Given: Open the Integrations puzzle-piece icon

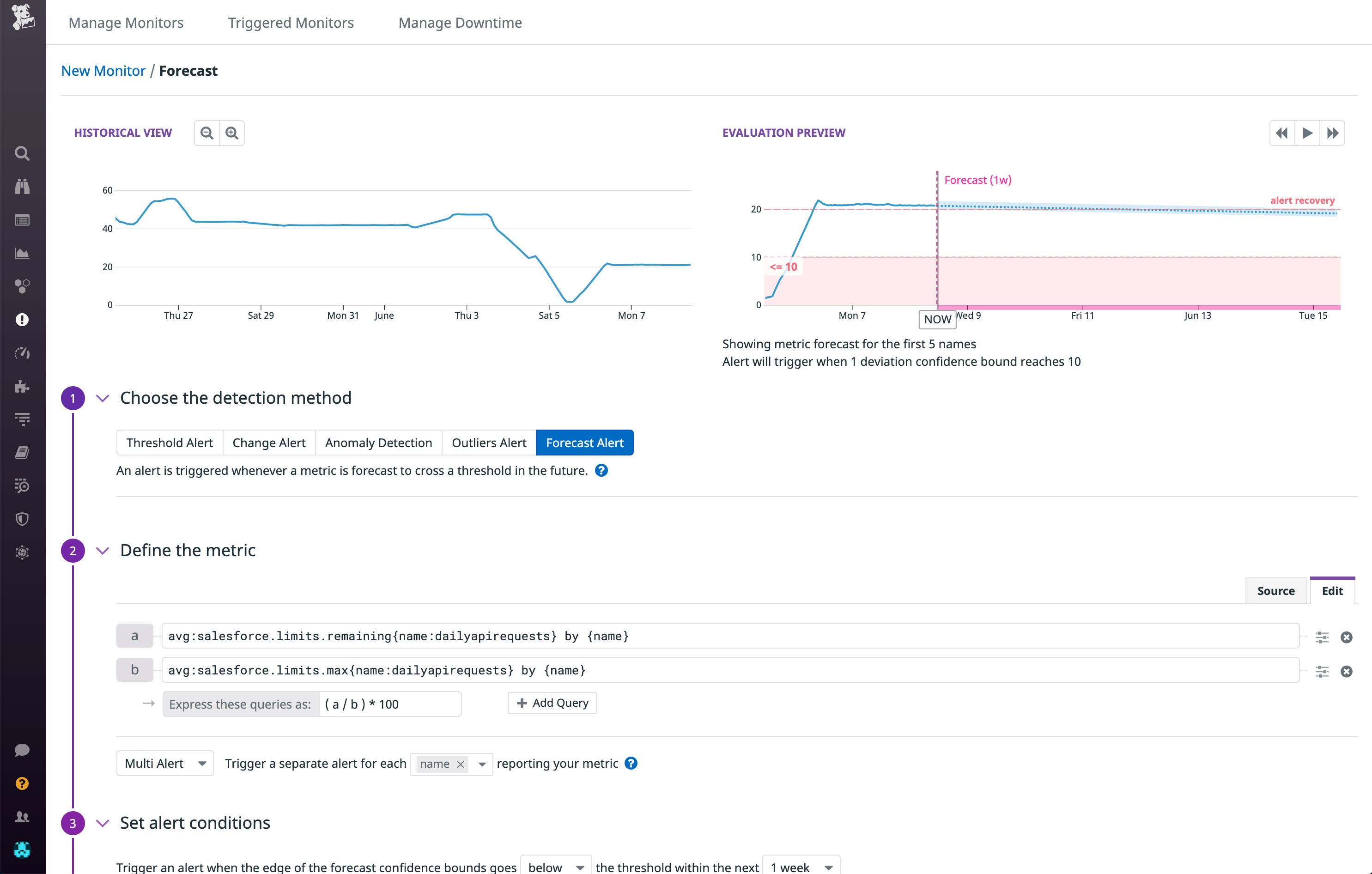Looking at the screenshot, I should [x=22, y=387].
